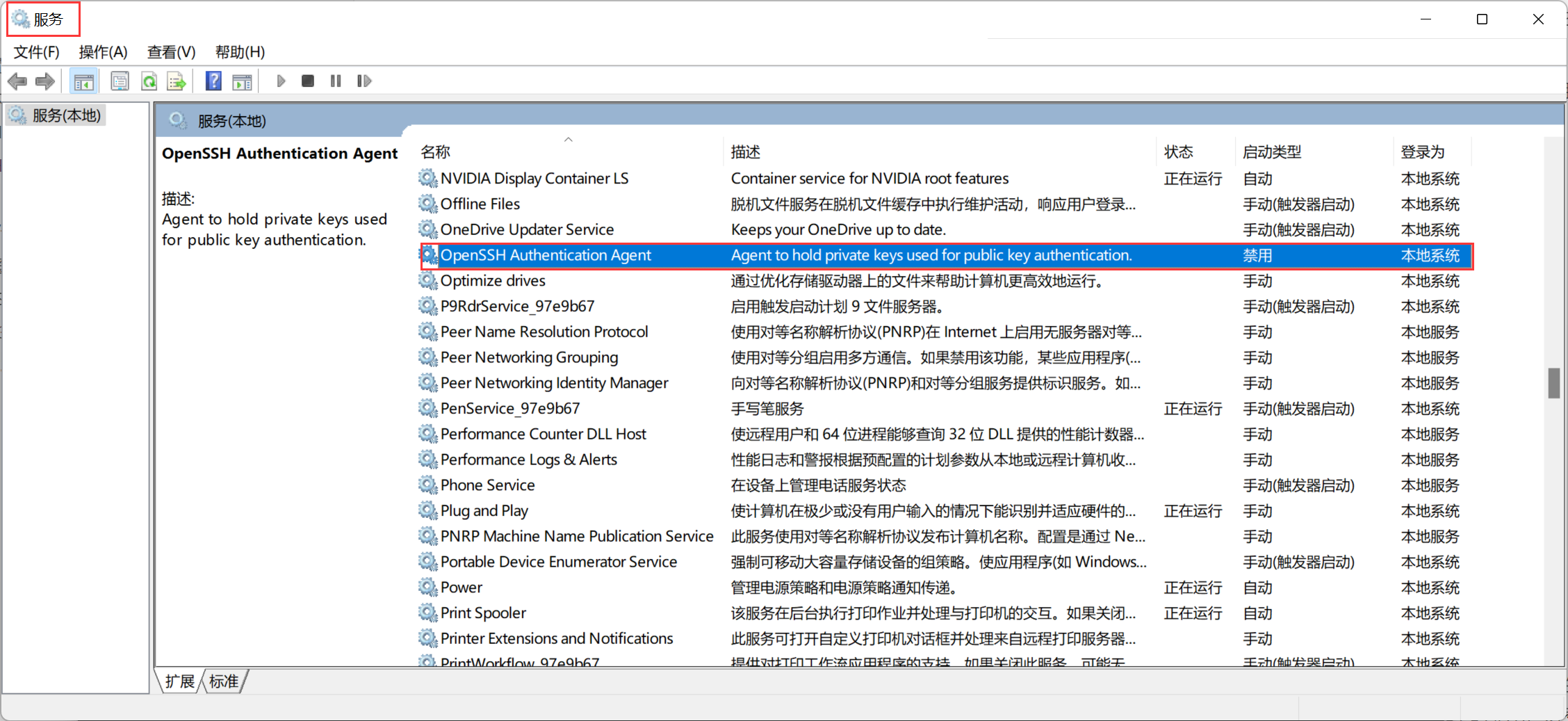Viewport: 1568px width, 721px height.
Task: Click the Forward arrow in toolbar
Action: pos(45,81)
